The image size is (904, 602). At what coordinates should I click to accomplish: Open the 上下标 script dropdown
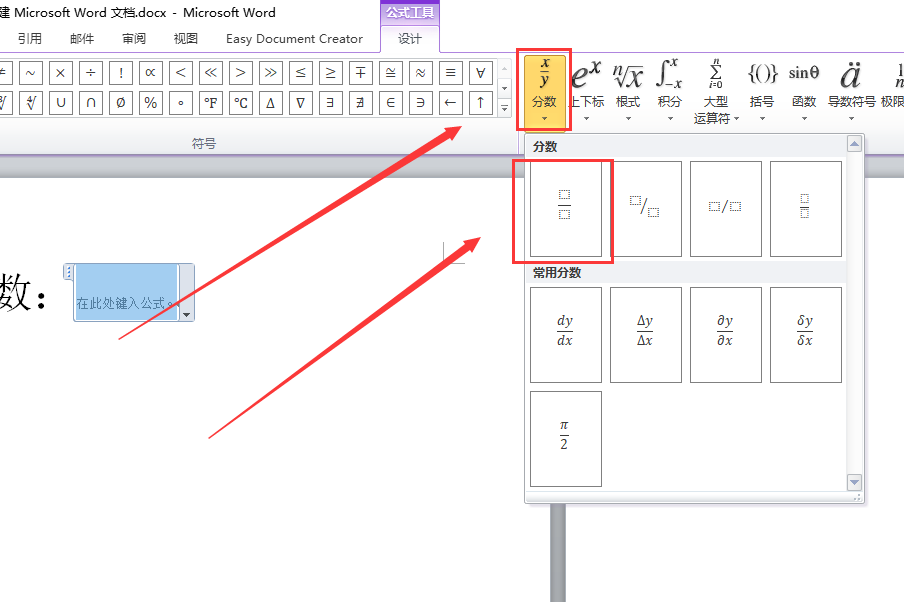[587, 90]
